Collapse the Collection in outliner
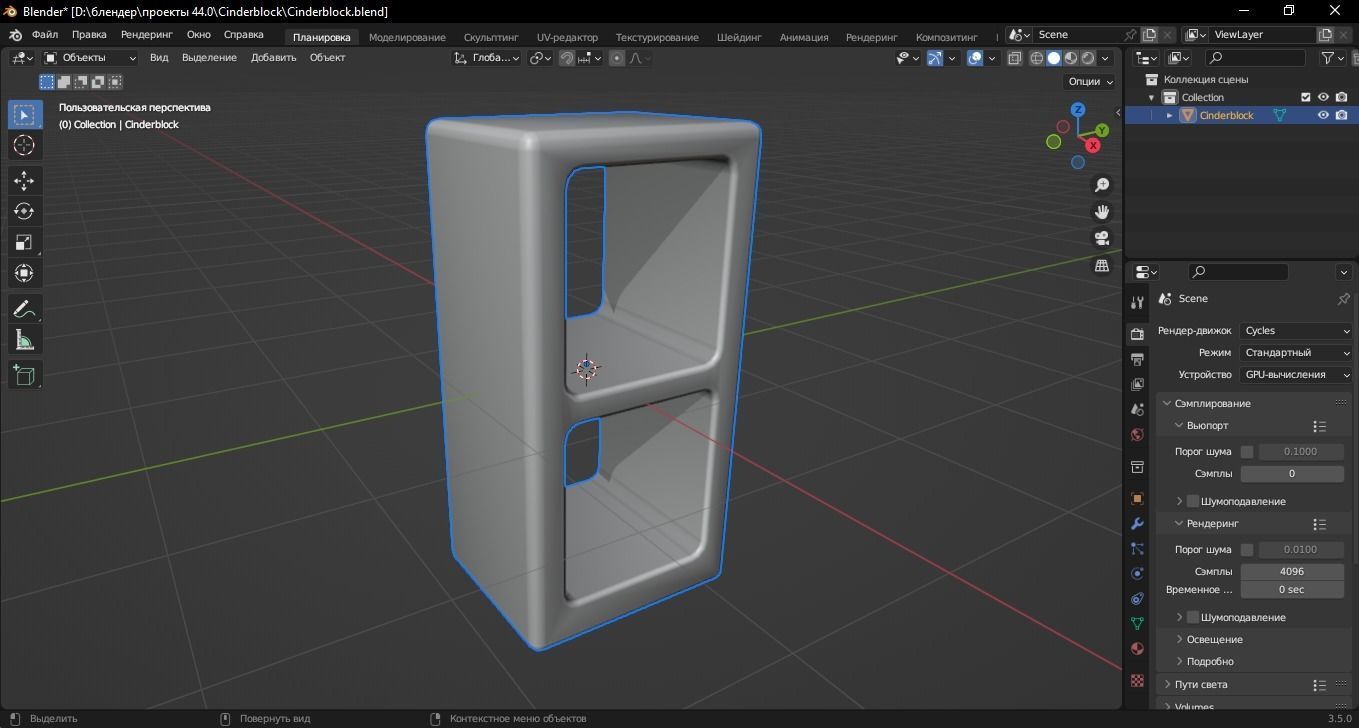1359x728 pixels. 1151,97
